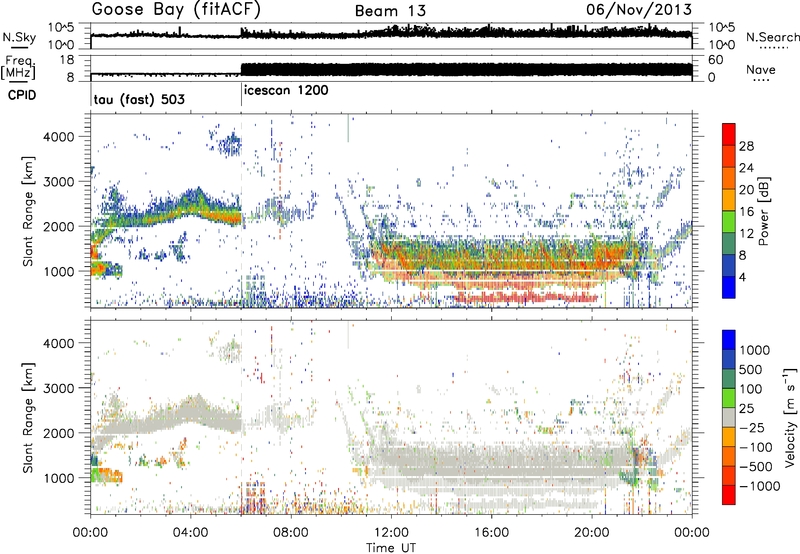Click the "CPID" row label
Screen dimensions: 800x554
[x=22, y=95]
